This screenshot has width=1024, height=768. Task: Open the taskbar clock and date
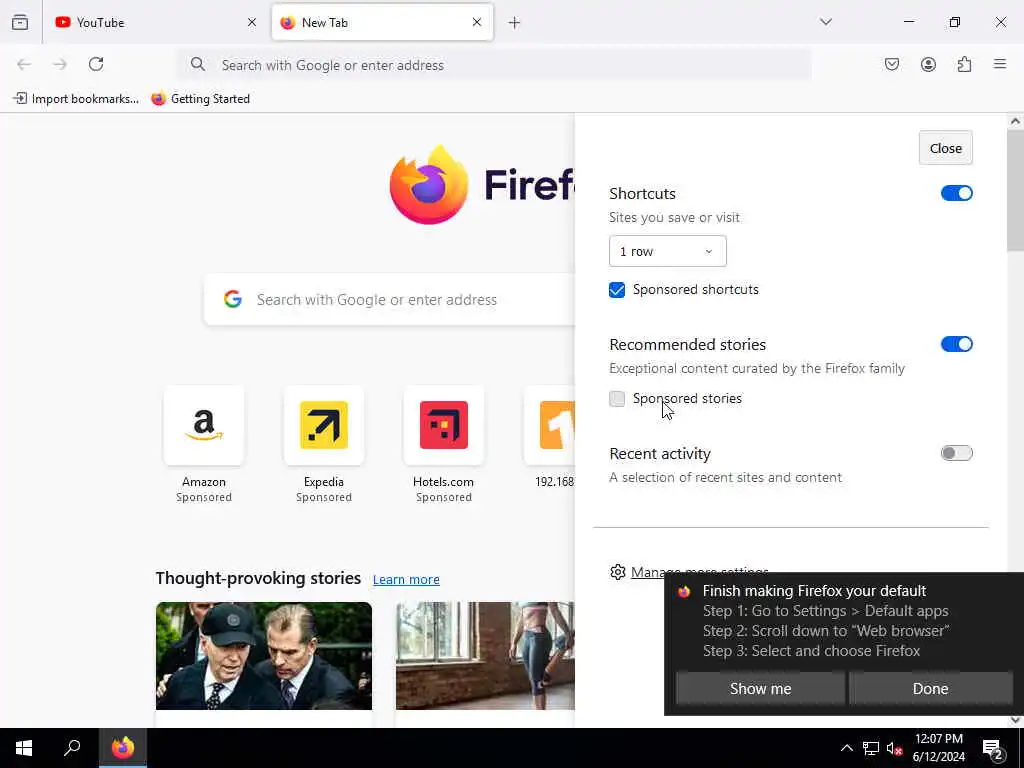point(938,748)
